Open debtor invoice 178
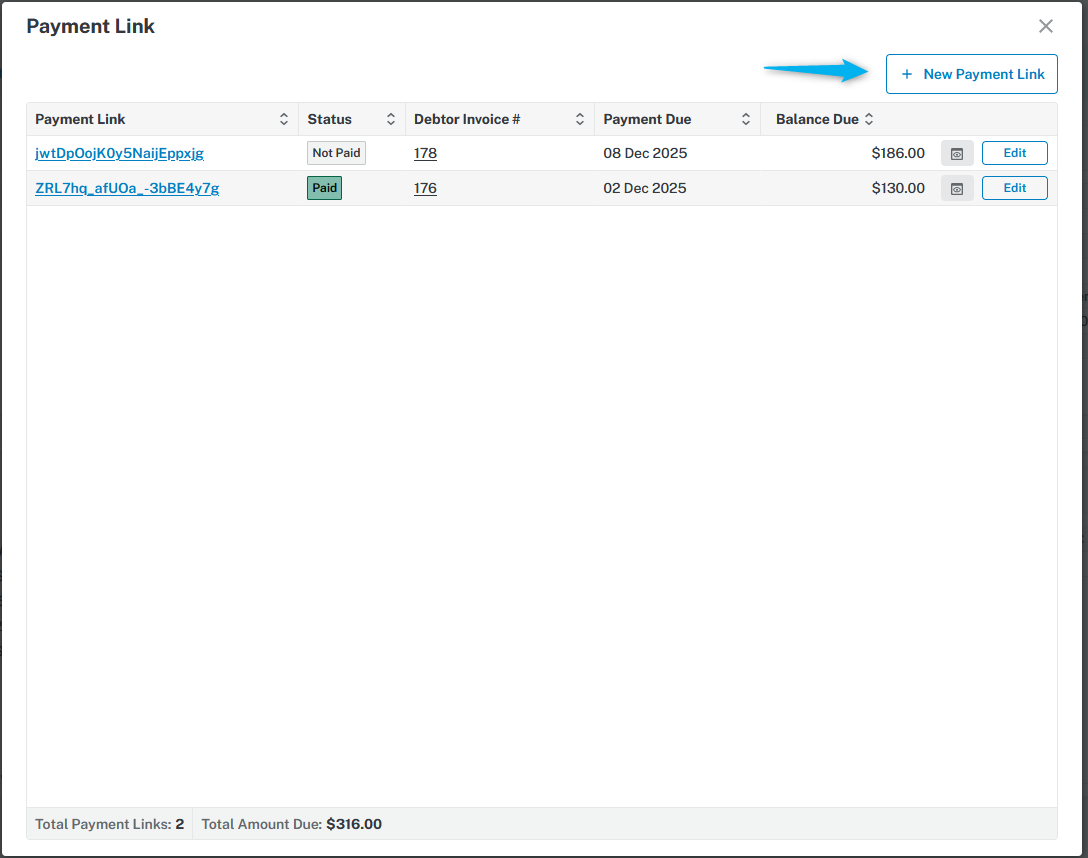This screenshot has width=1088, height=858. [x=425, y=153]
